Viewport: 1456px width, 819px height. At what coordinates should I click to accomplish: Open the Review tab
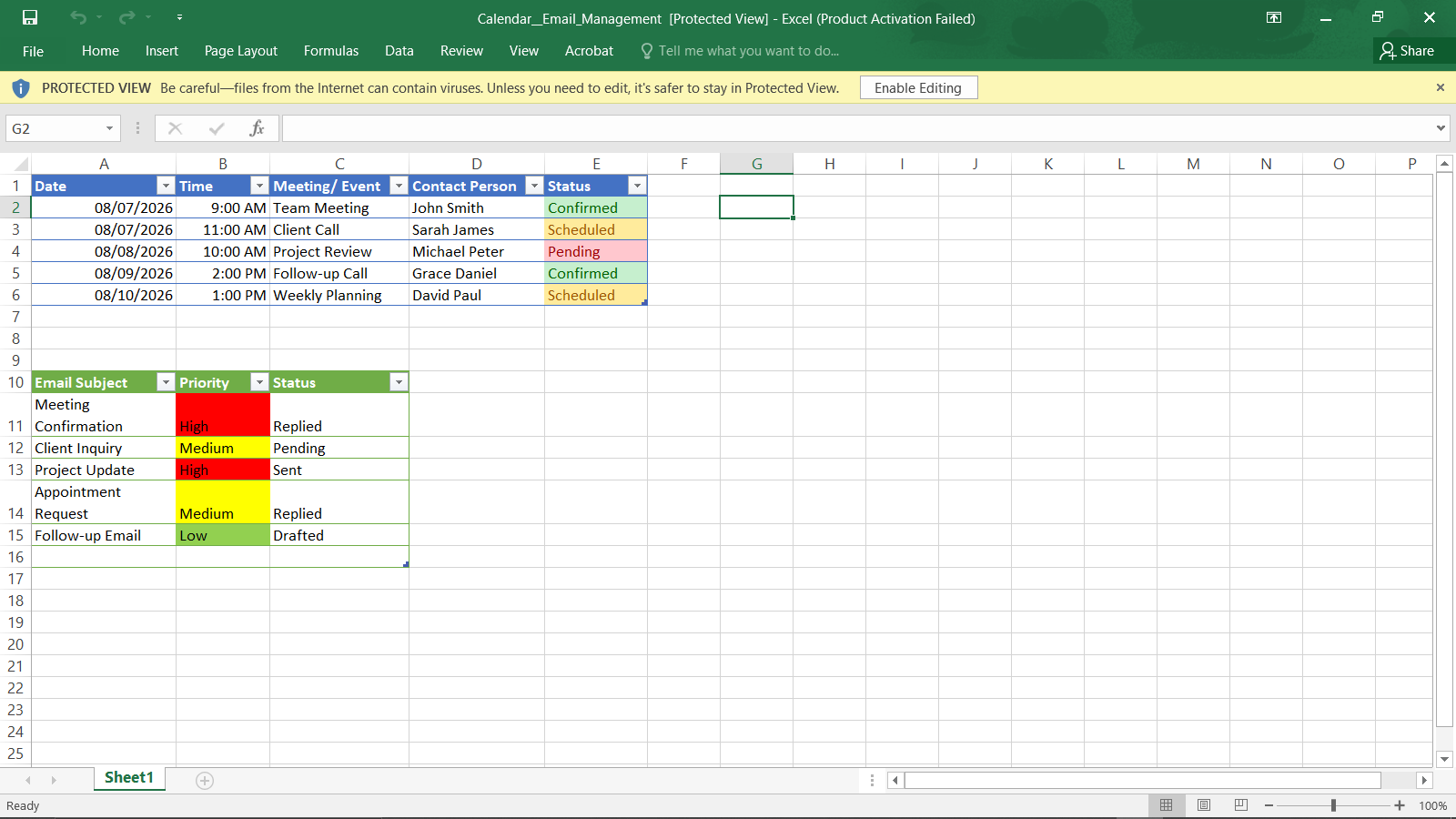coord(461,51)
